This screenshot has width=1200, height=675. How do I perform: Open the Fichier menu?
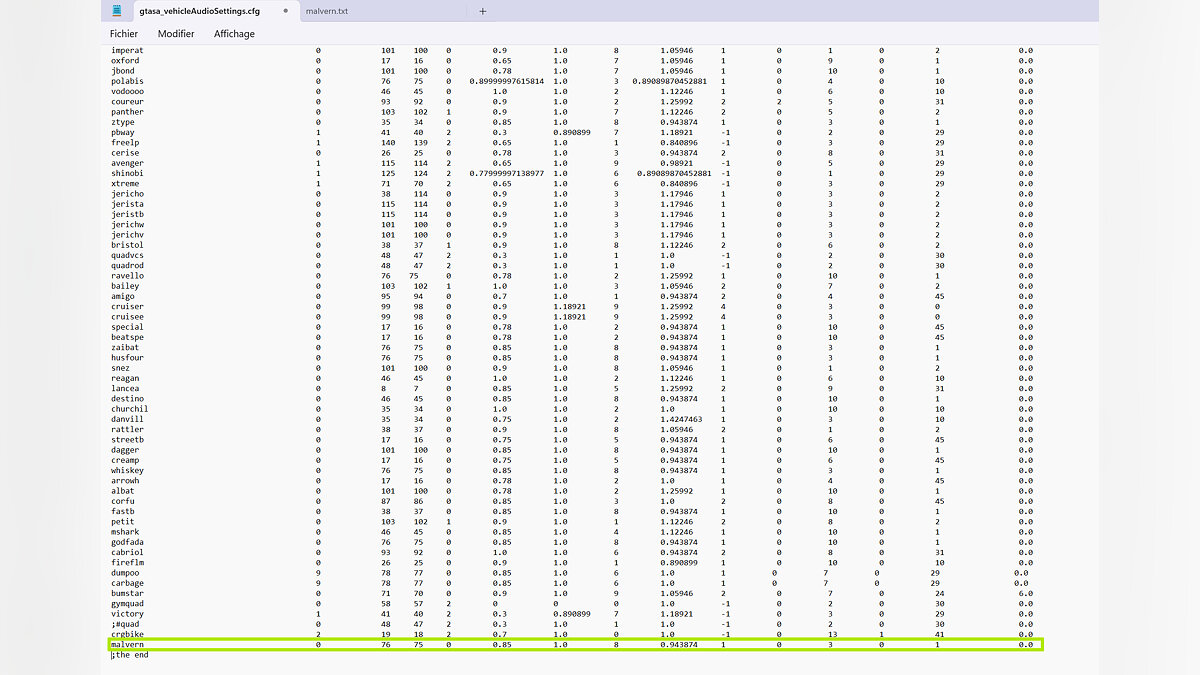(124, 34)
